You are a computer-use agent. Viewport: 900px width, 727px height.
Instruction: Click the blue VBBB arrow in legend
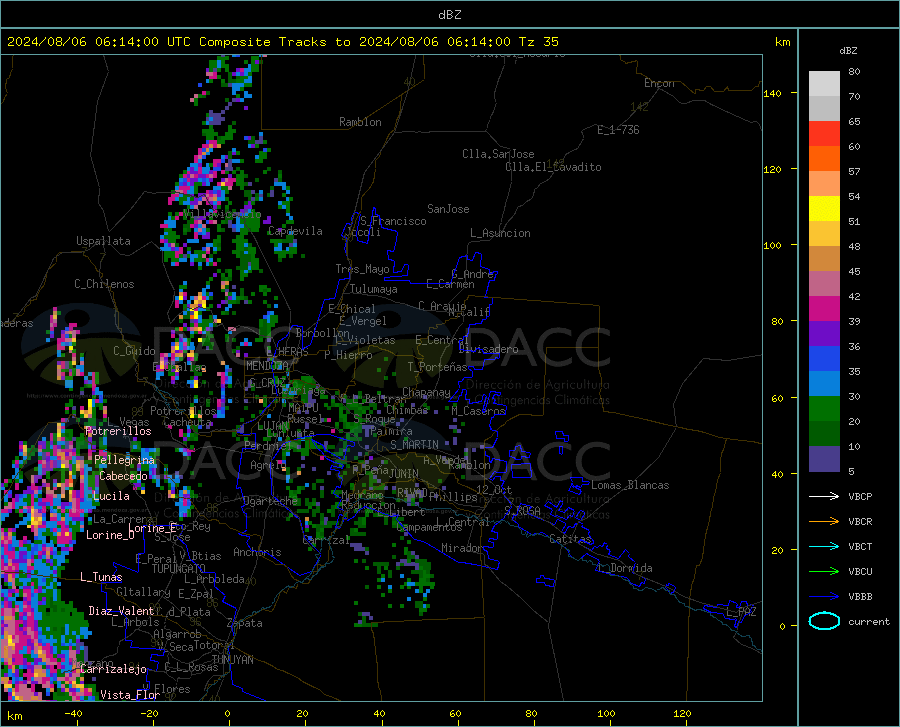(x=824, y=597)
